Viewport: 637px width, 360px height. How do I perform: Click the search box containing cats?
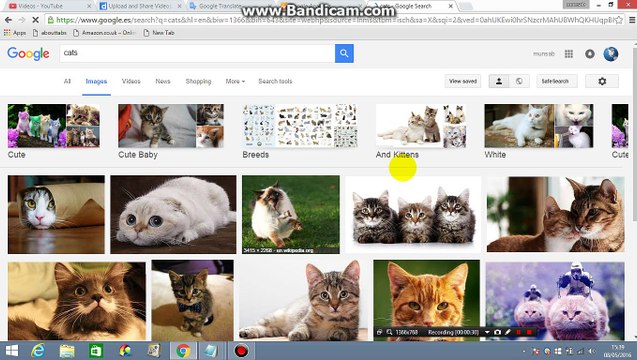tap(197, 53)
